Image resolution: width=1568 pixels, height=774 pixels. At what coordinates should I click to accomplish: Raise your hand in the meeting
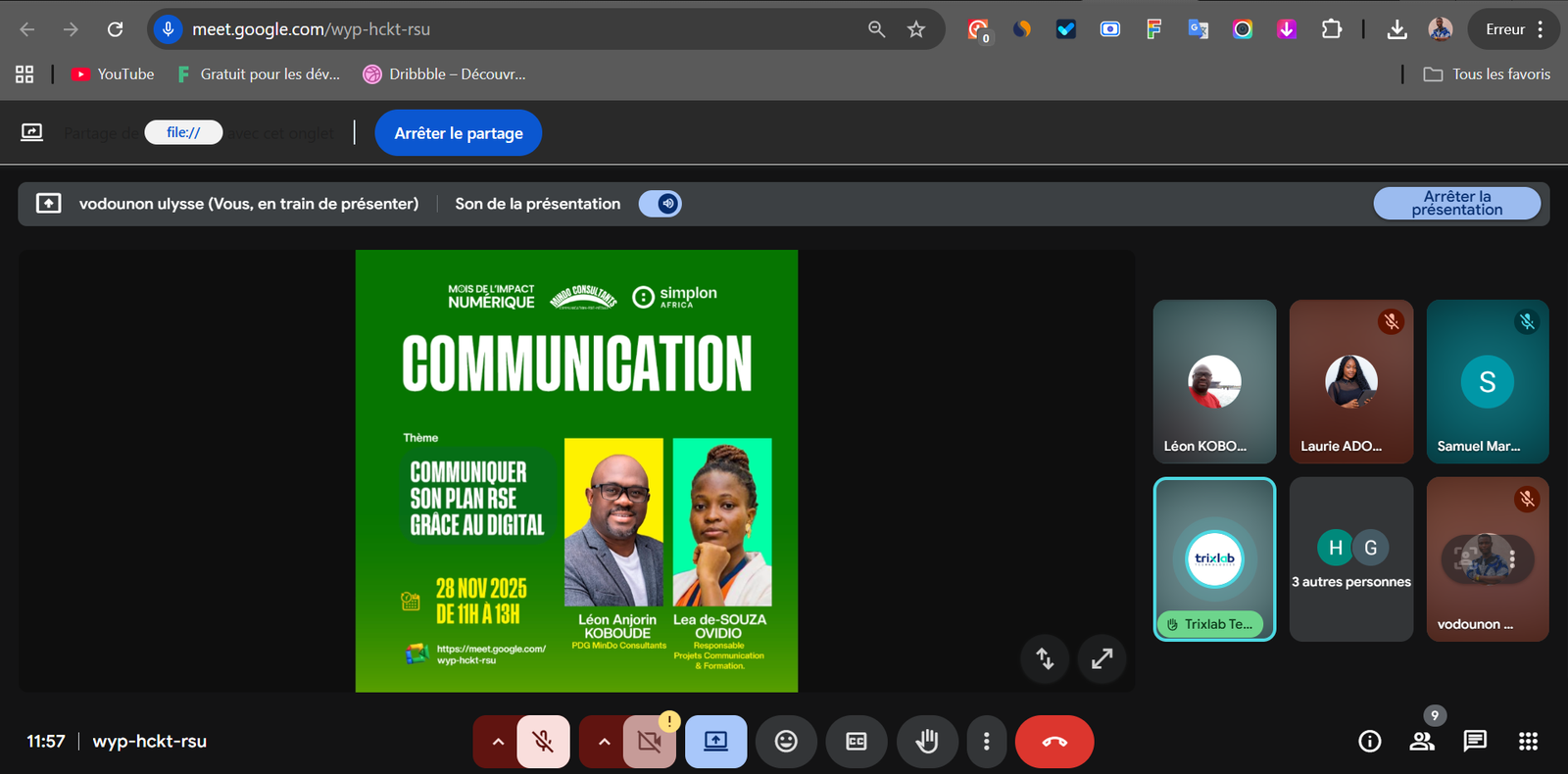[x=926, y=742]
